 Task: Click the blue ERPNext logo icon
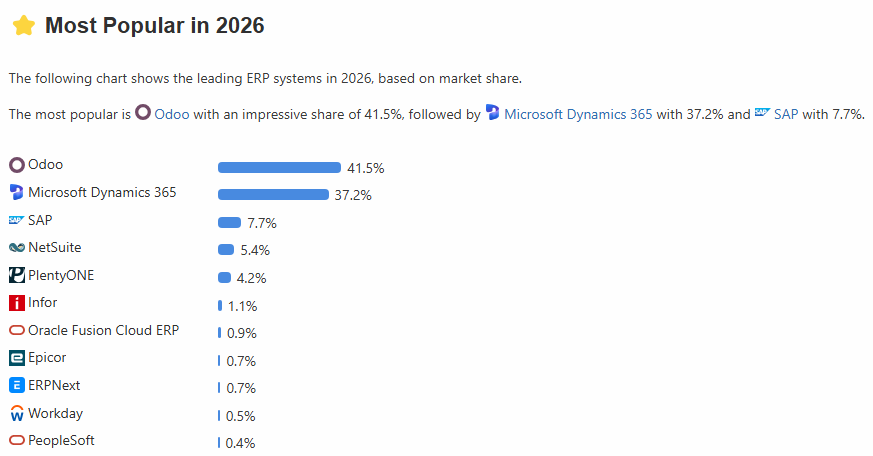17,385
